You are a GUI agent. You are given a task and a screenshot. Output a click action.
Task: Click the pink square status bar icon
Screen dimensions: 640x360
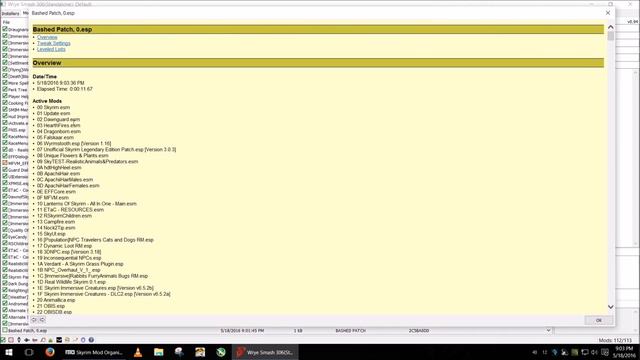(x=11, y=340)
